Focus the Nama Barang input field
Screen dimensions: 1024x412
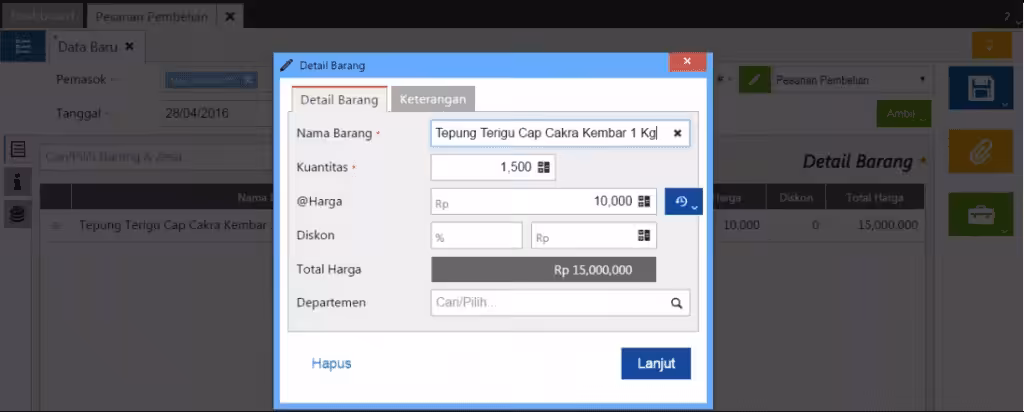[560, 133]
